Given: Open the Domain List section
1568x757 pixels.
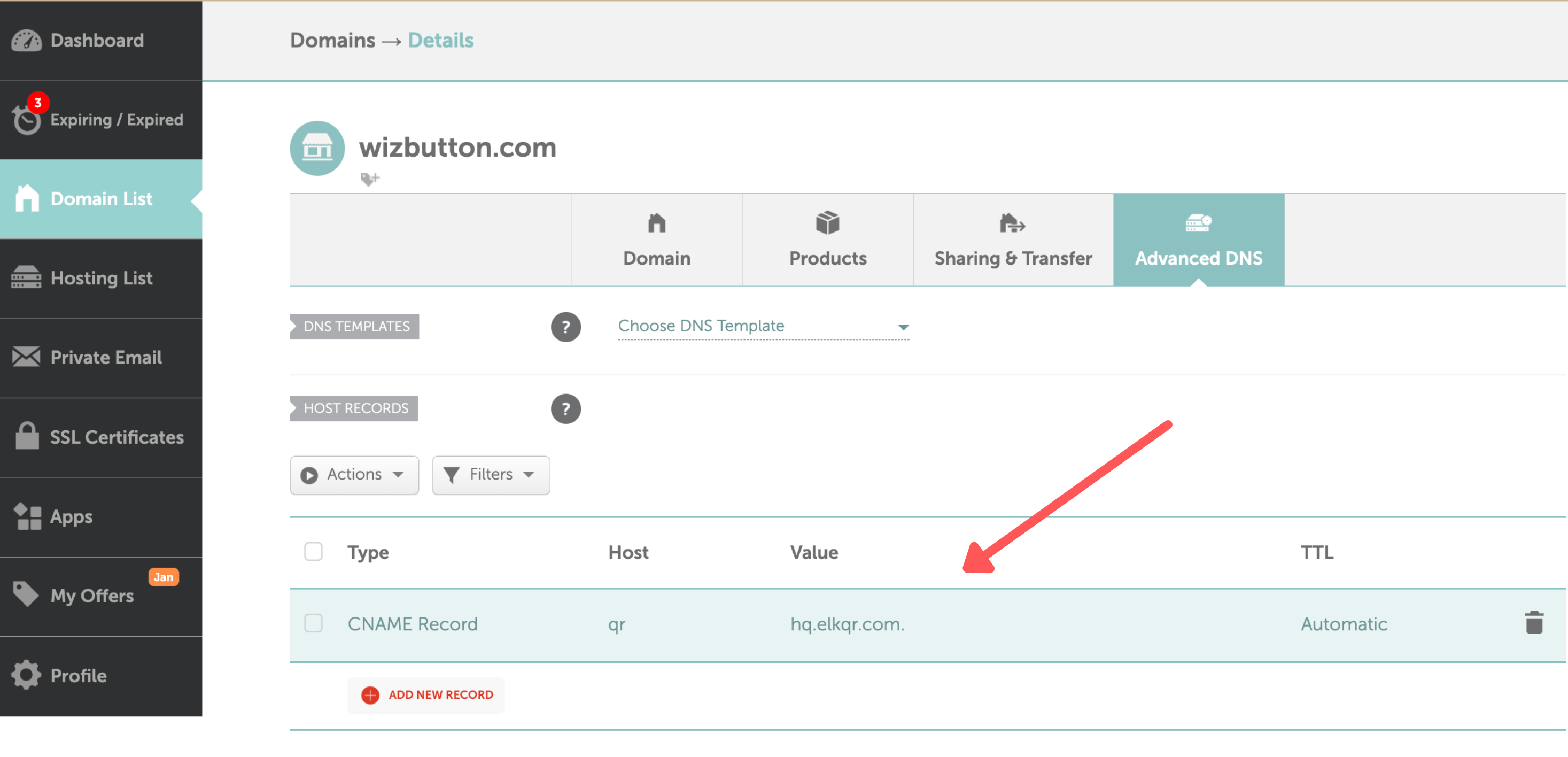Looking at the screenshot, I should 101,198.
